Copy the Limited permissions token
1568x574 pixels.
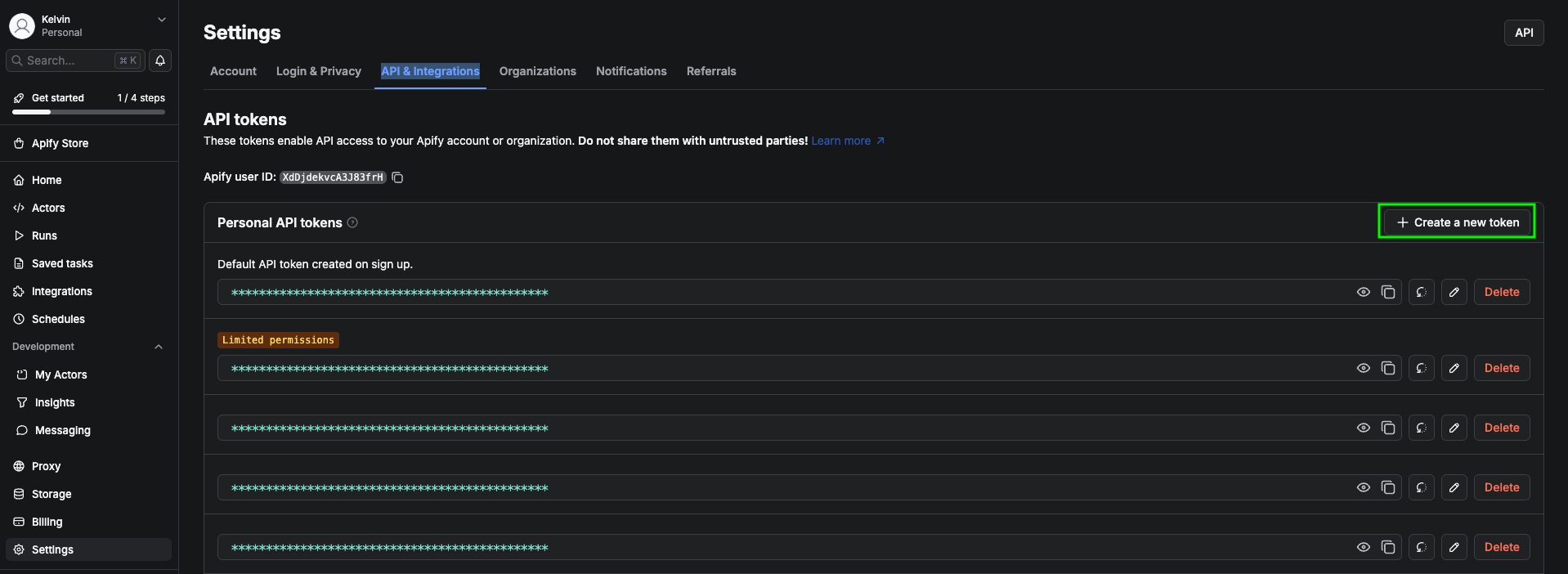pyautogui.click(x=1388, y=368)
